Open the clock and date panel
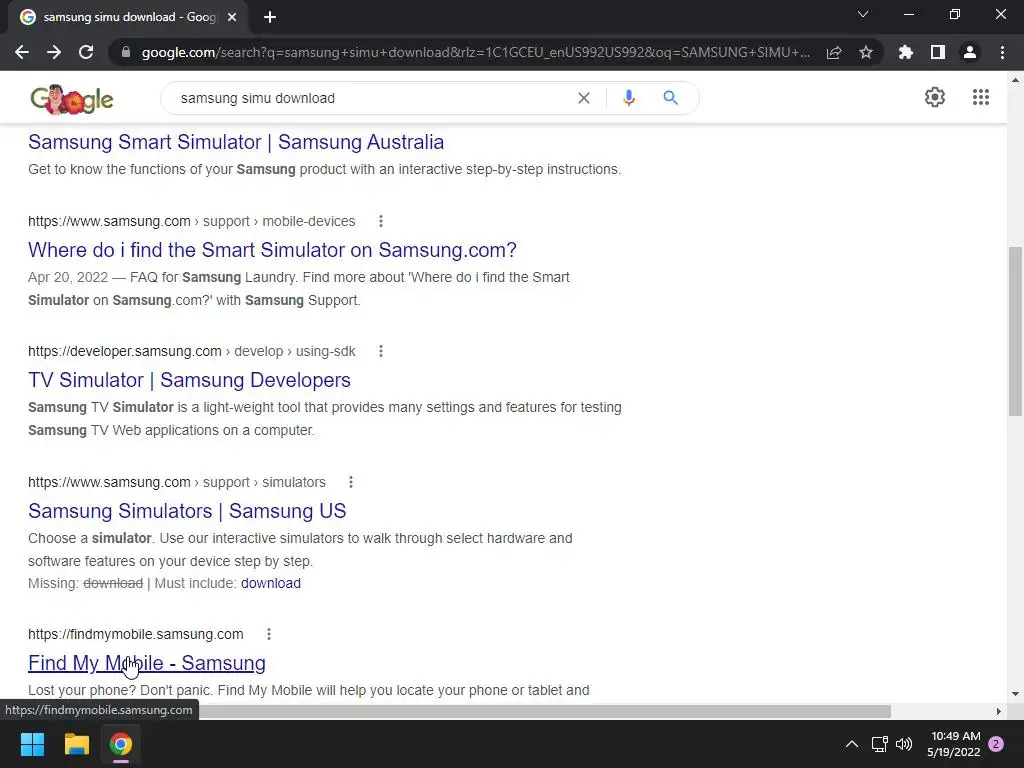 coord(954,744)
